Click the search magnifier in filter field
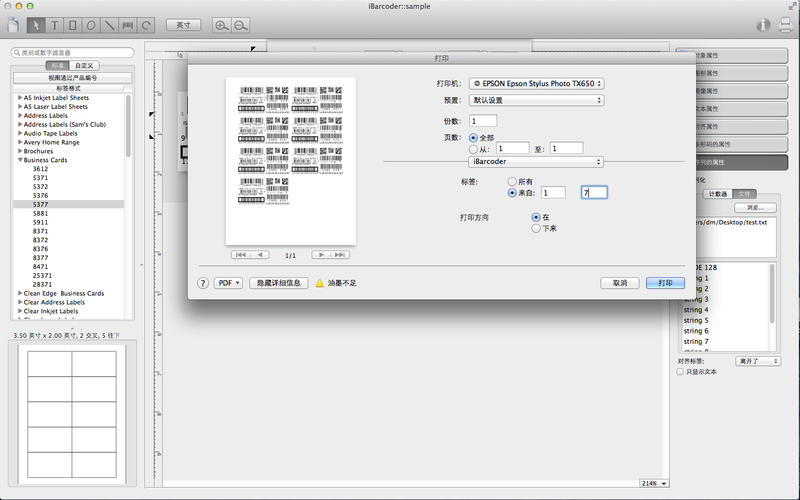The image size is (800, 500). pyautogui.click(x=17, y=53)
